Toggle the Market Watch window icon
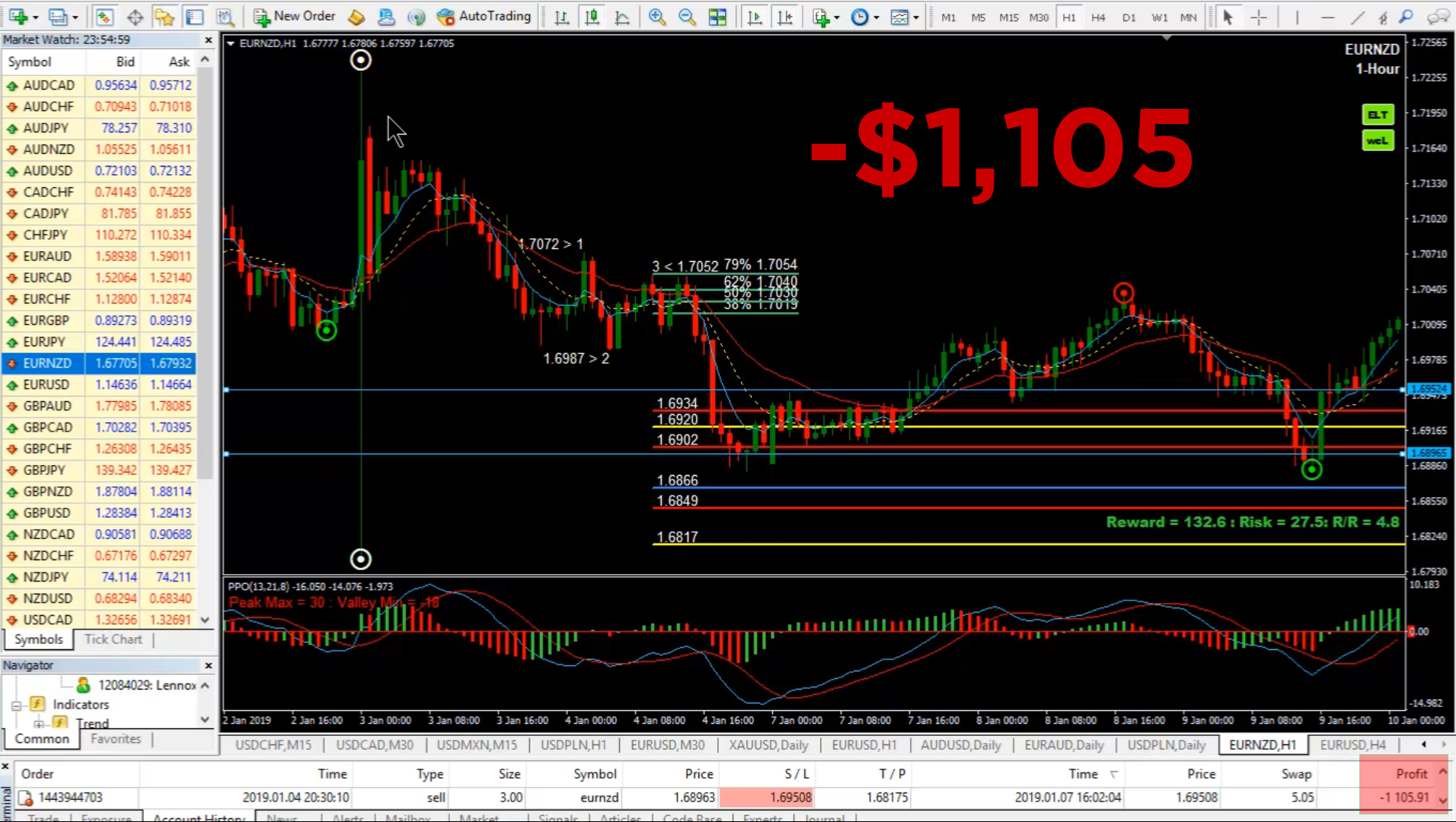The width and height of the screenshot is (1456, 822). [104, 16]
